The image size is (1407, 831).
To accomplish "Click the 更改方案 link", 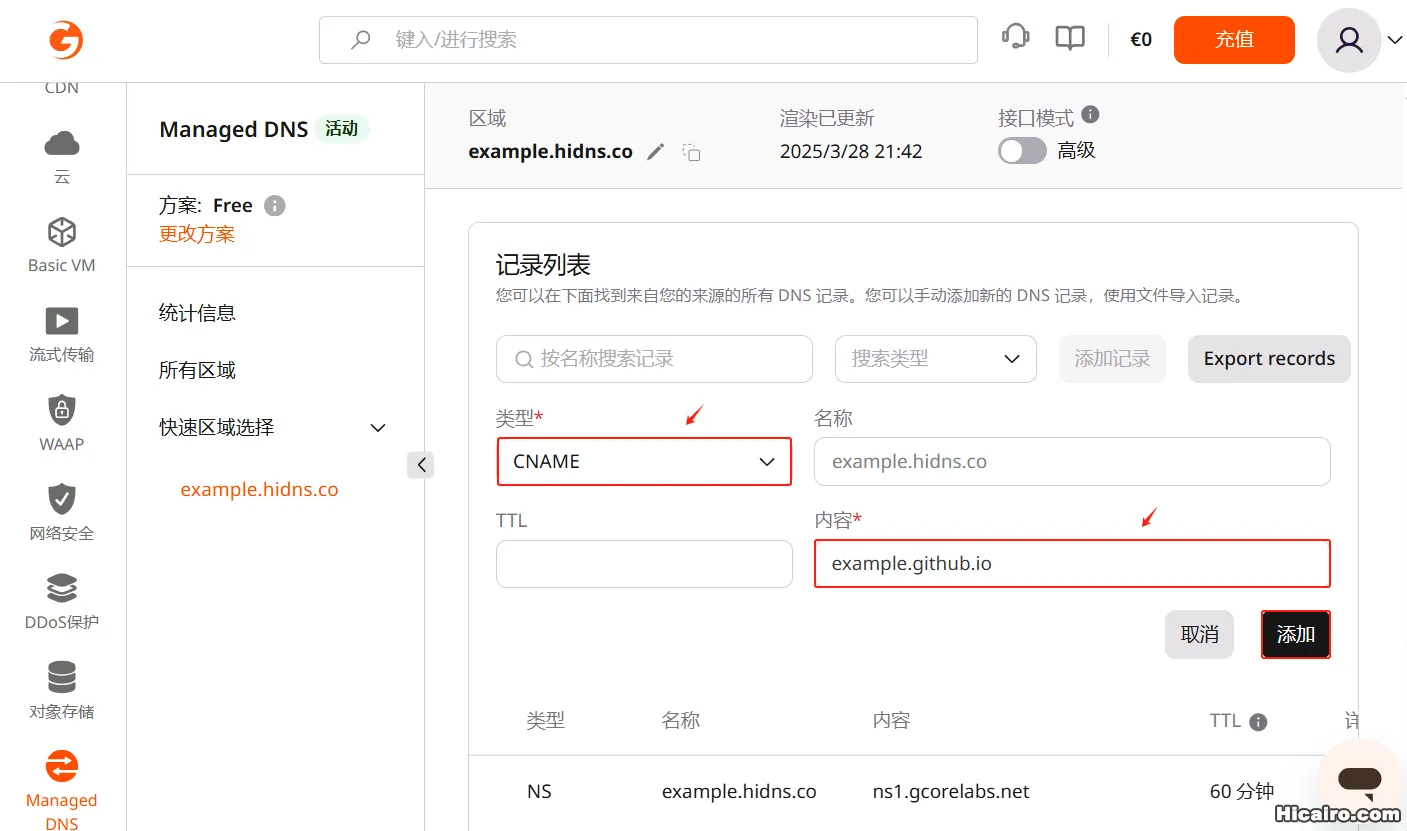I will point(197,234).
